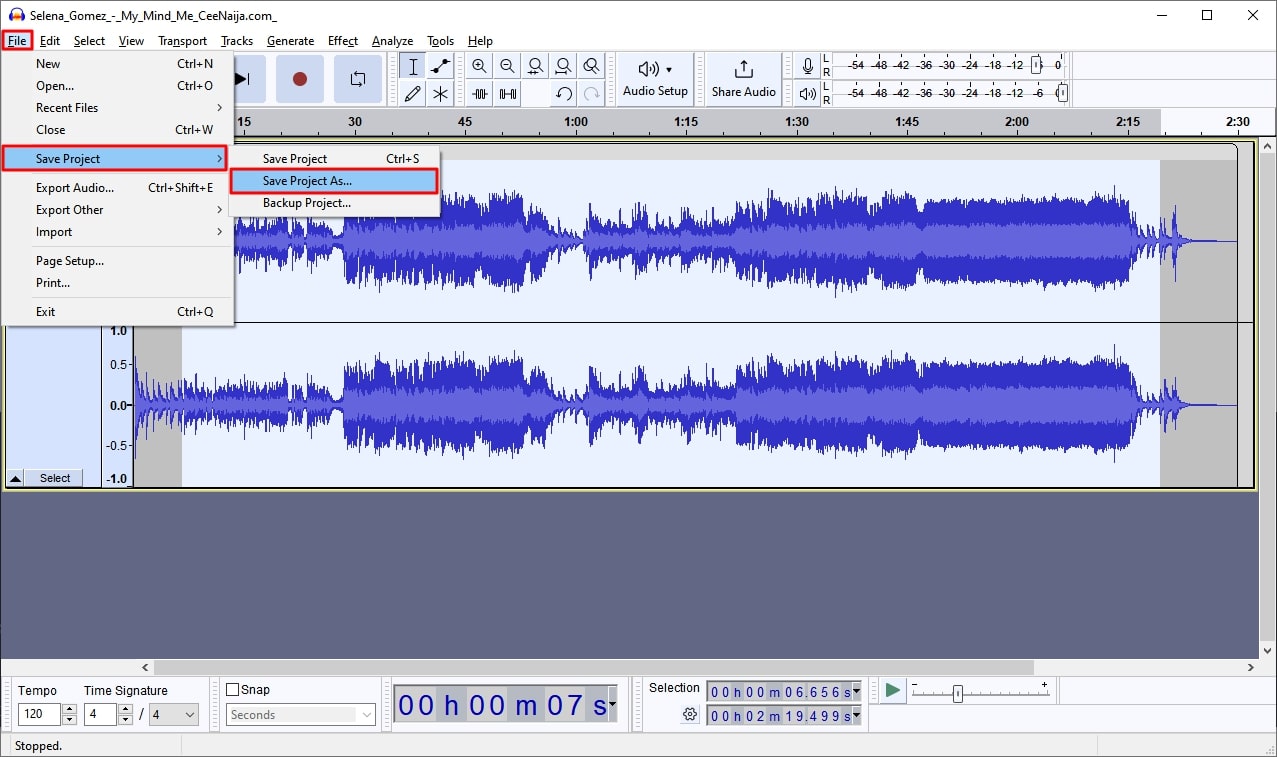Image resolution: width=1277 pixels, height=757 pixels.
Task: Click Silence audio selection icon
Action: pyautogui.click(x=508, y=94)
